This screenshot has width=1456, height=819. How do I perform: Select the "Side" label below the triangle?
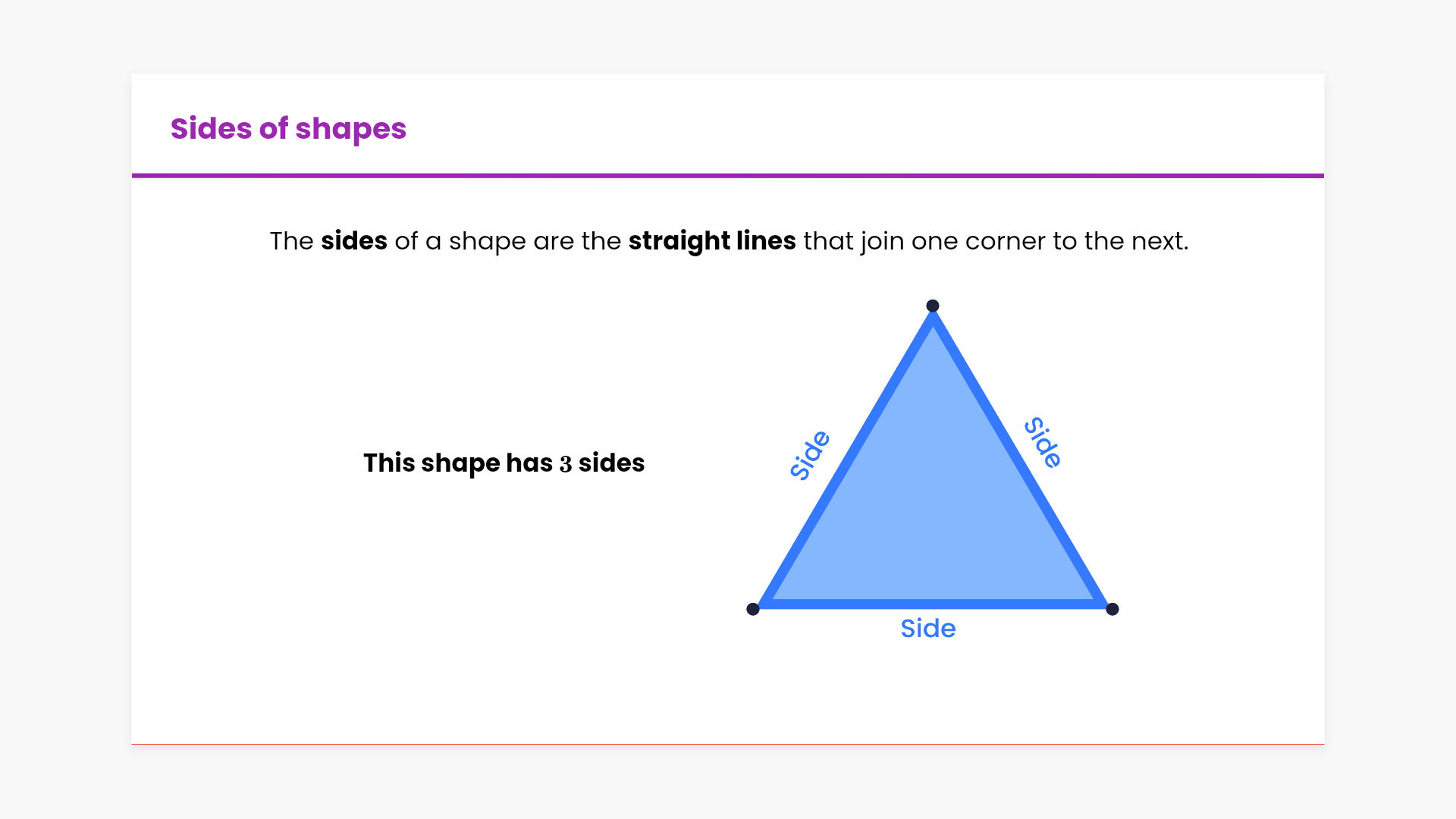click(927, 629)
